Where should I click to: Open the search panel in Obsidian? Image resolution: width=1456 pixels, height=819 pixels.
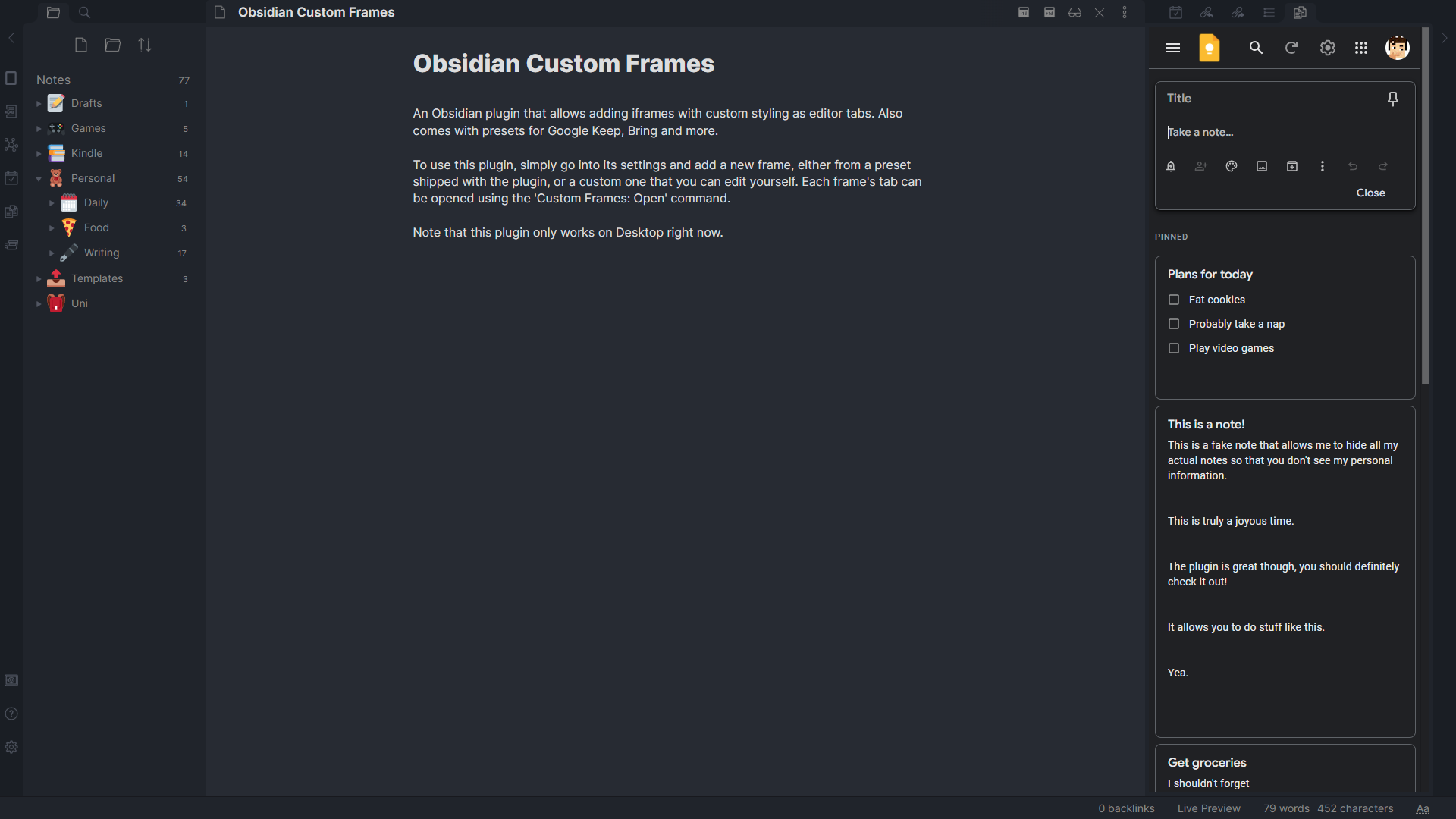[x=85, y=12]
